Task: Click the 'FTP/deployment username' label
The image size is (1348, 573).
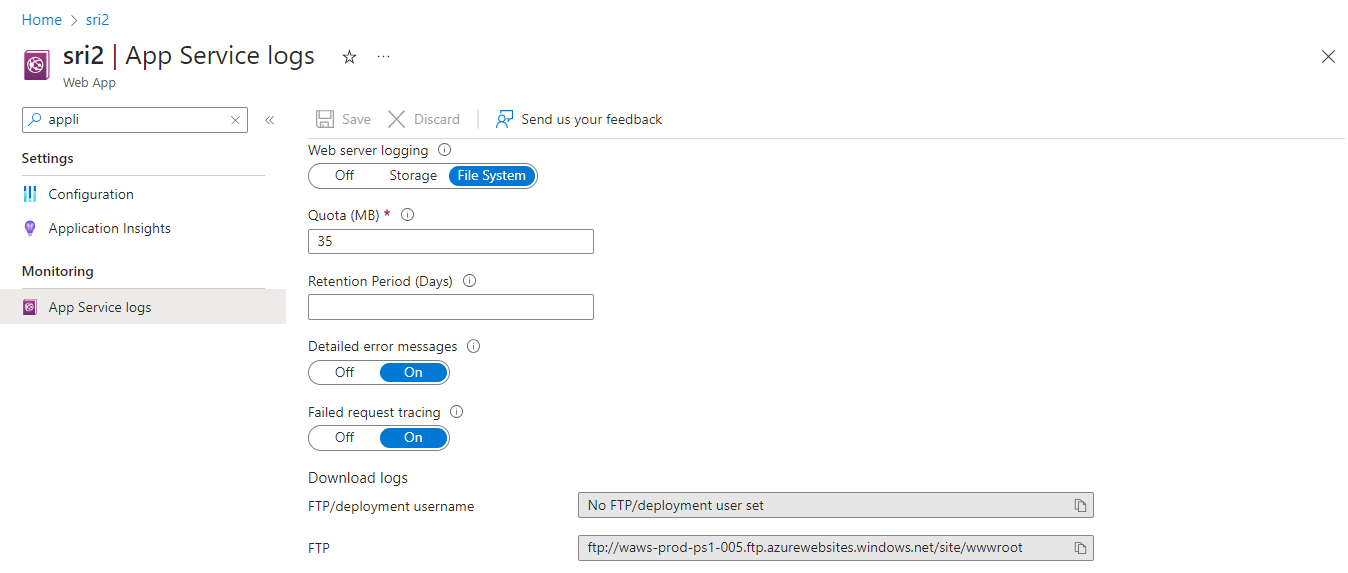Action: point(391,507)
